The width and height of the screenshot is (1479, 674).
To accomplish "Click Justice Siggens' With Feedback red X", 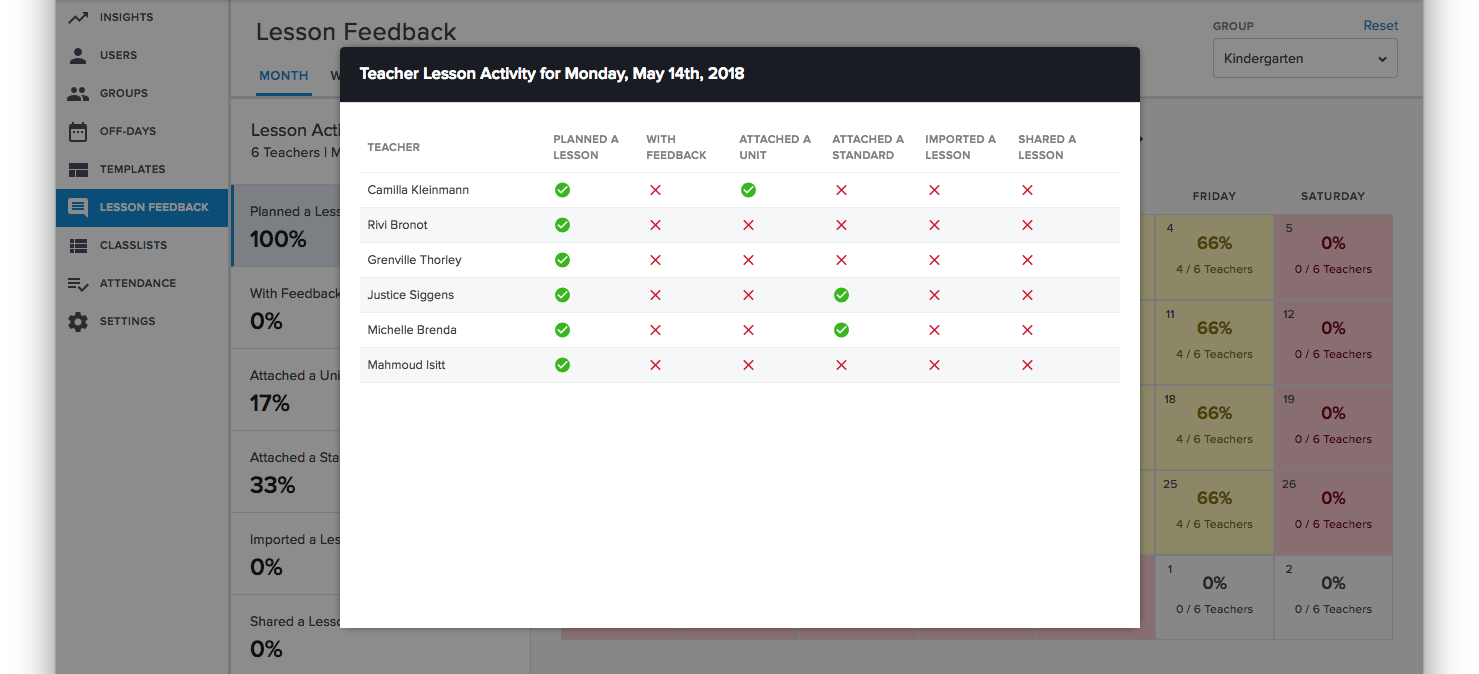I will [x=655, y=295].
